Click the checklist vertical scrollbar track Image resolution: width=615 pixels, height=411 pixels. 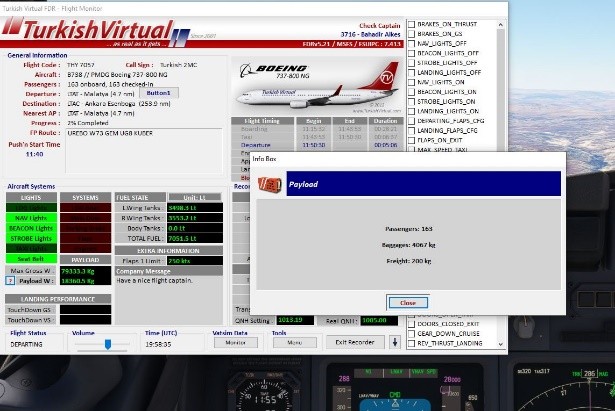pyautogui.click(x=500, y=90)
